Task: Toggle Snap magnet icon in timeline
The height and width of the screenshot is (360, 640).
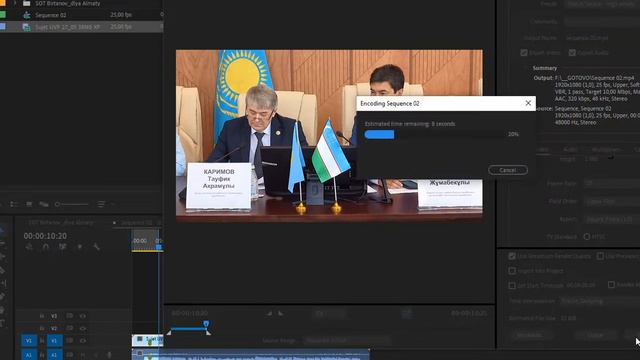Action: [x=46, y=247]
